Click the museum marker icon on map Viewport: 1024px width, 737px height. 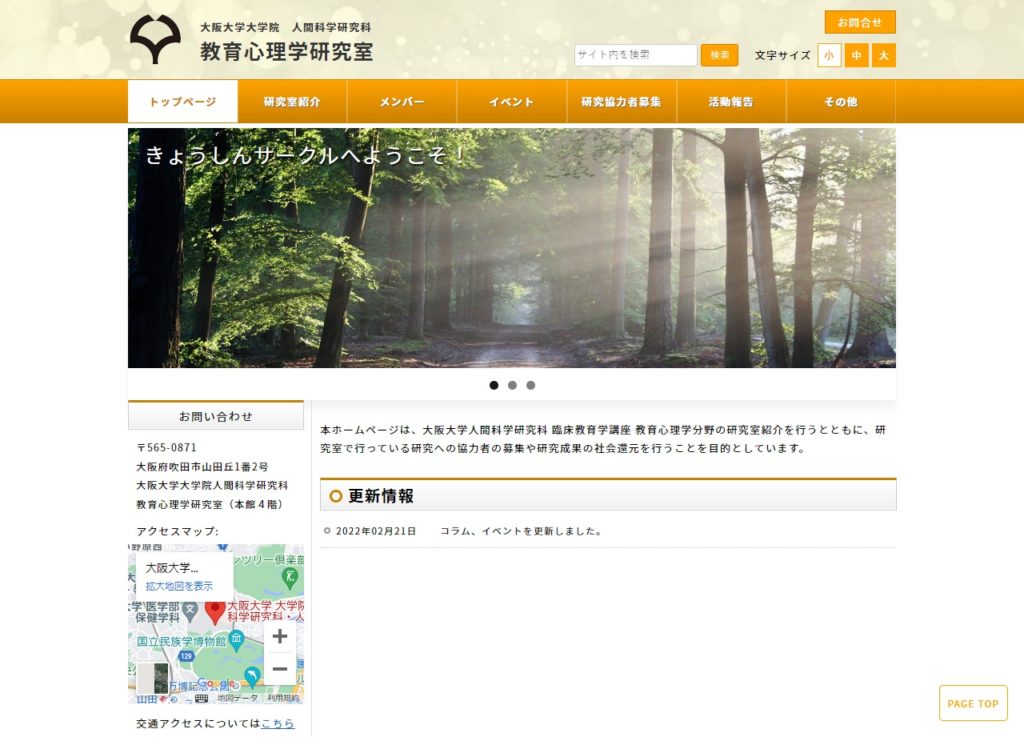coord(236,638)
